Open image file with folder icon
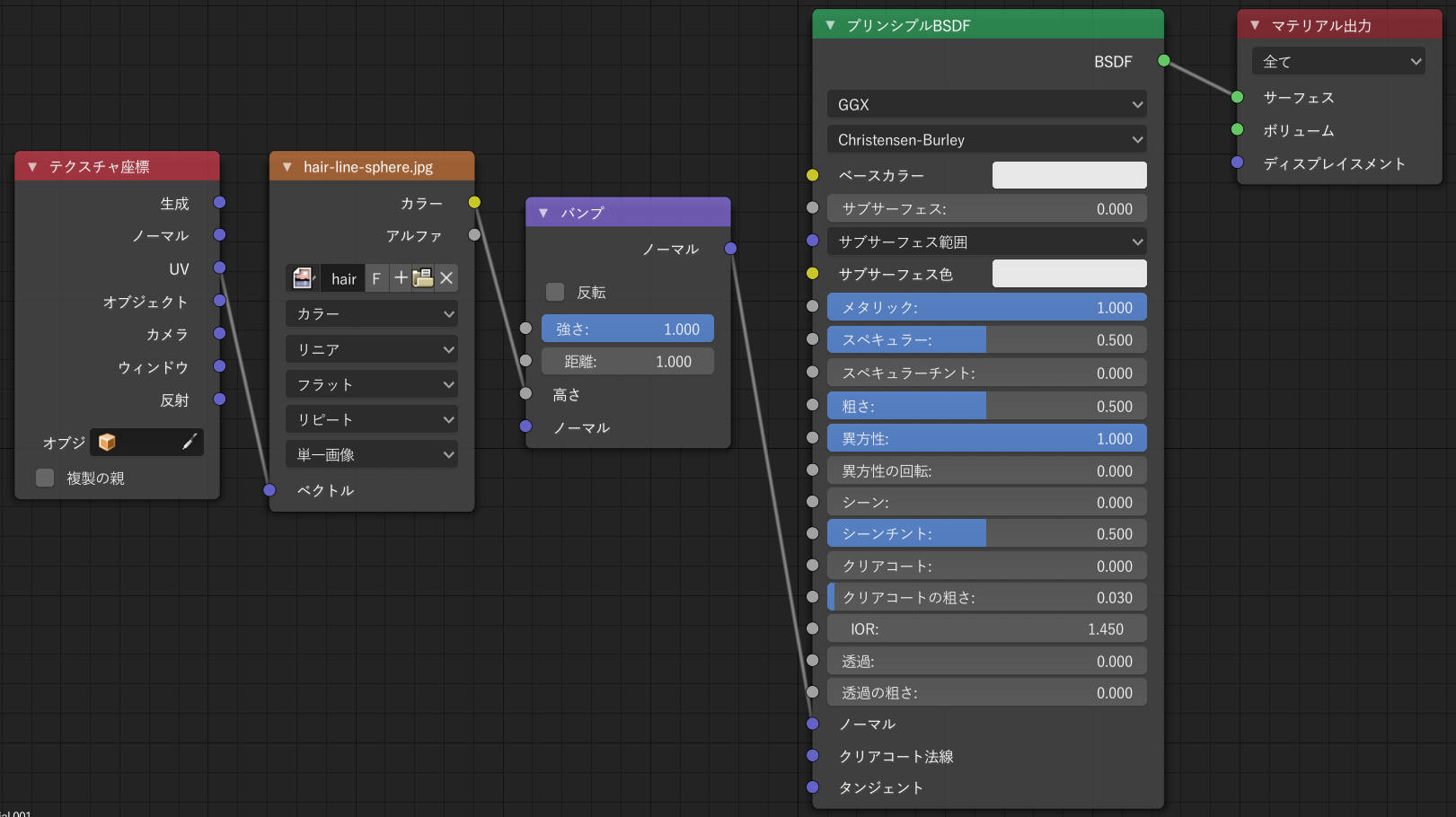1456x817 pixels. 423,278
